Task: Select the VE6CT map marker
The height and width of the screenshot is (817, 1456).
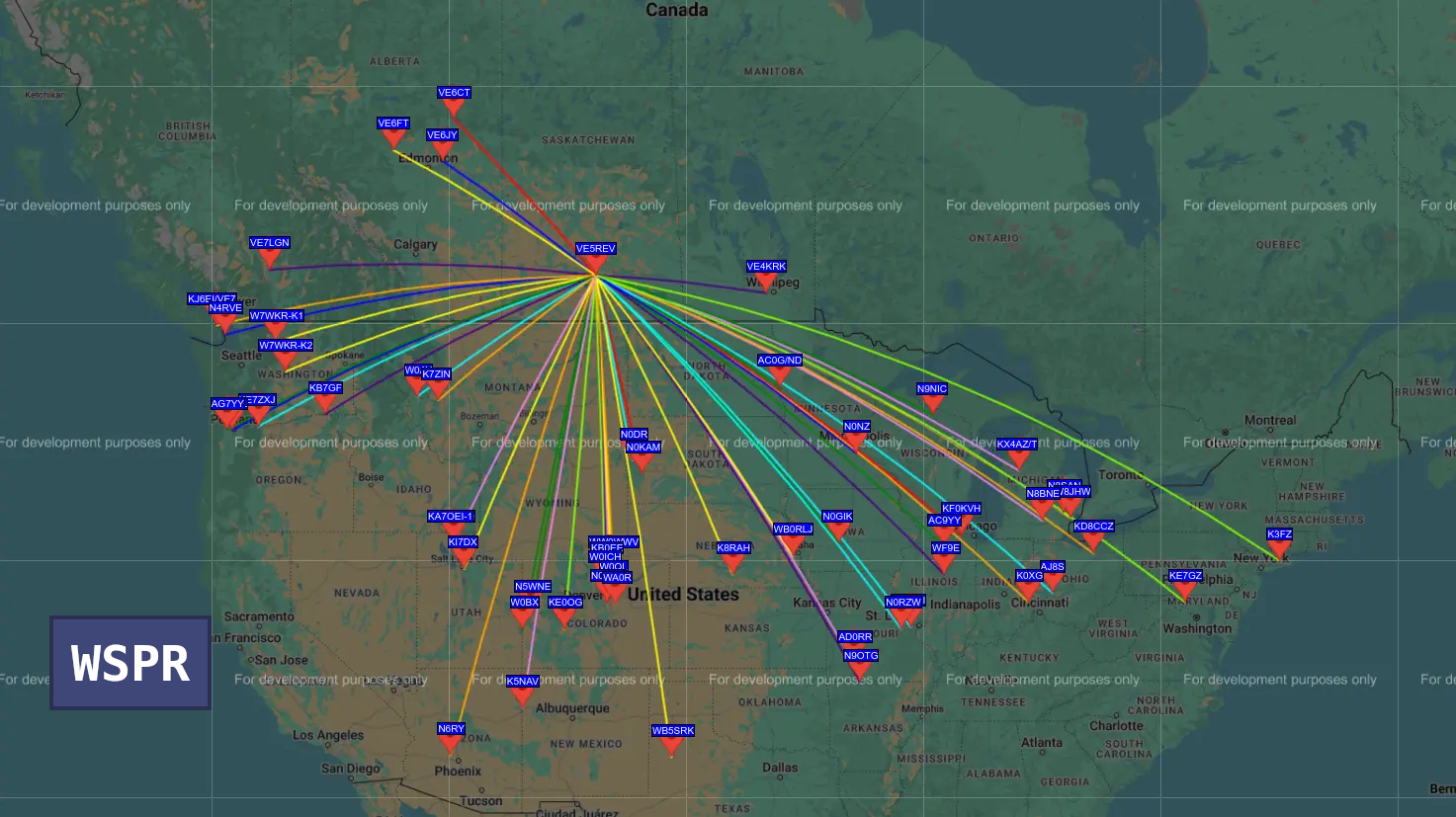Action: tap(454, 108)
